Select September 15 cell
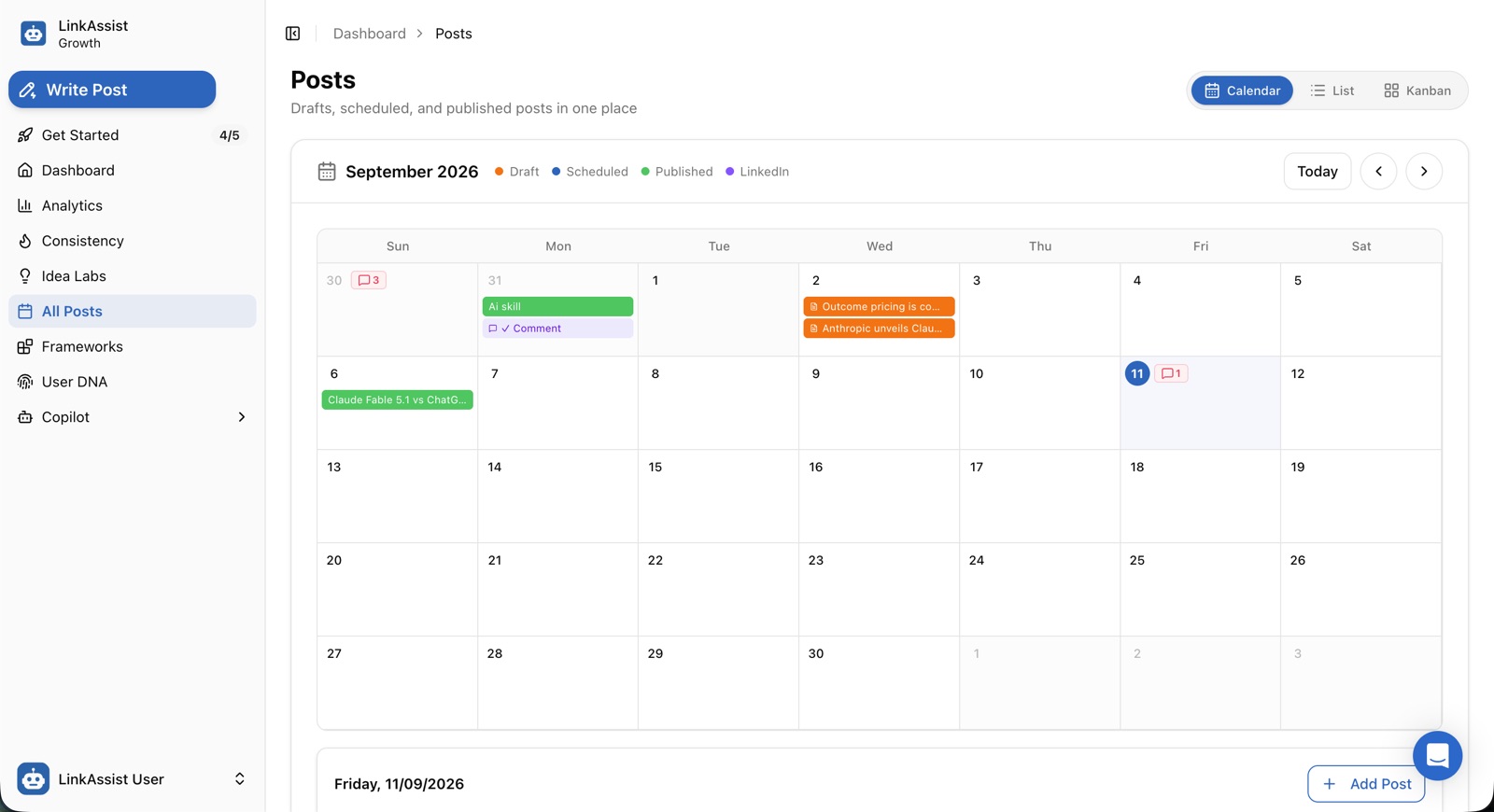 [x=718, y=497]
